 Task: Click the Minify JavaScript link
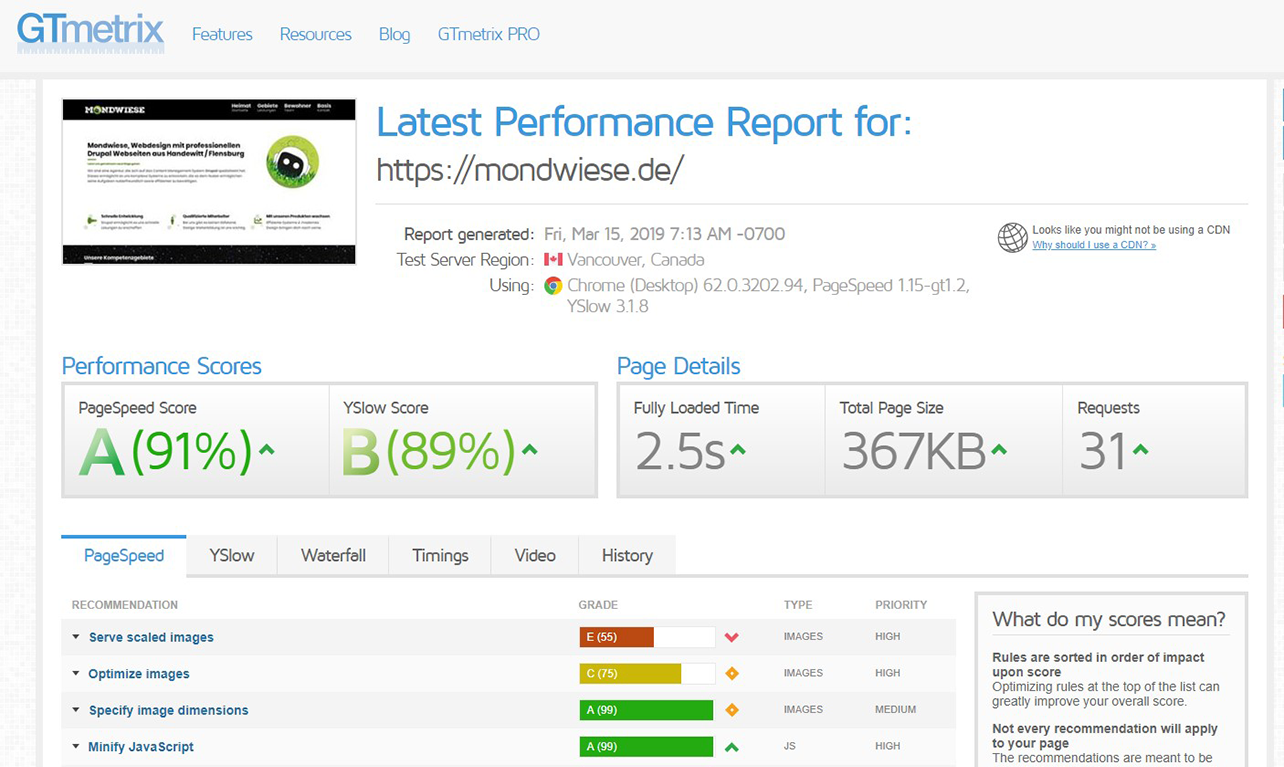141,747
